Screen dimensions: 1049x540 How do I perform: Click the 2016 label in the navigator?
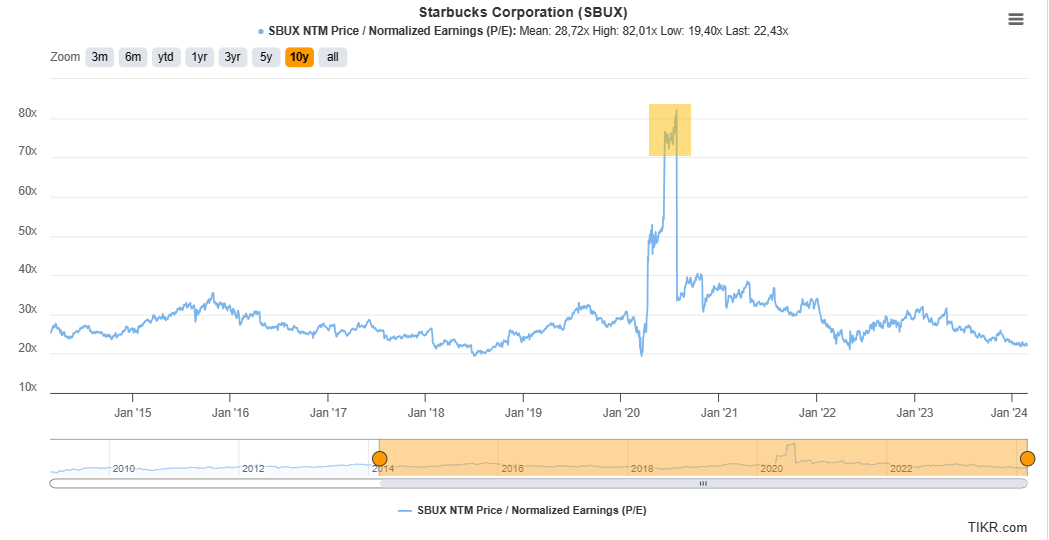512,468
